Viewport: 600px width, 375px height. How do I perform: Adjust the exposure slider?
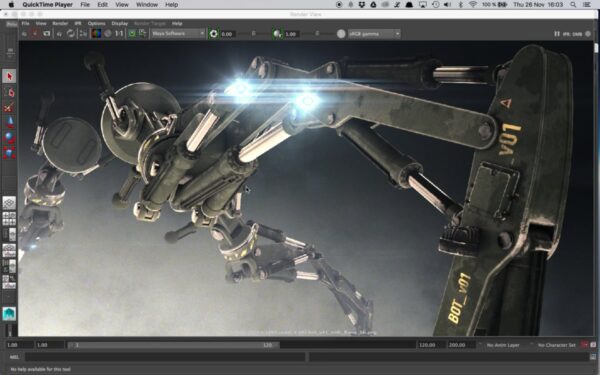[253, 34]
